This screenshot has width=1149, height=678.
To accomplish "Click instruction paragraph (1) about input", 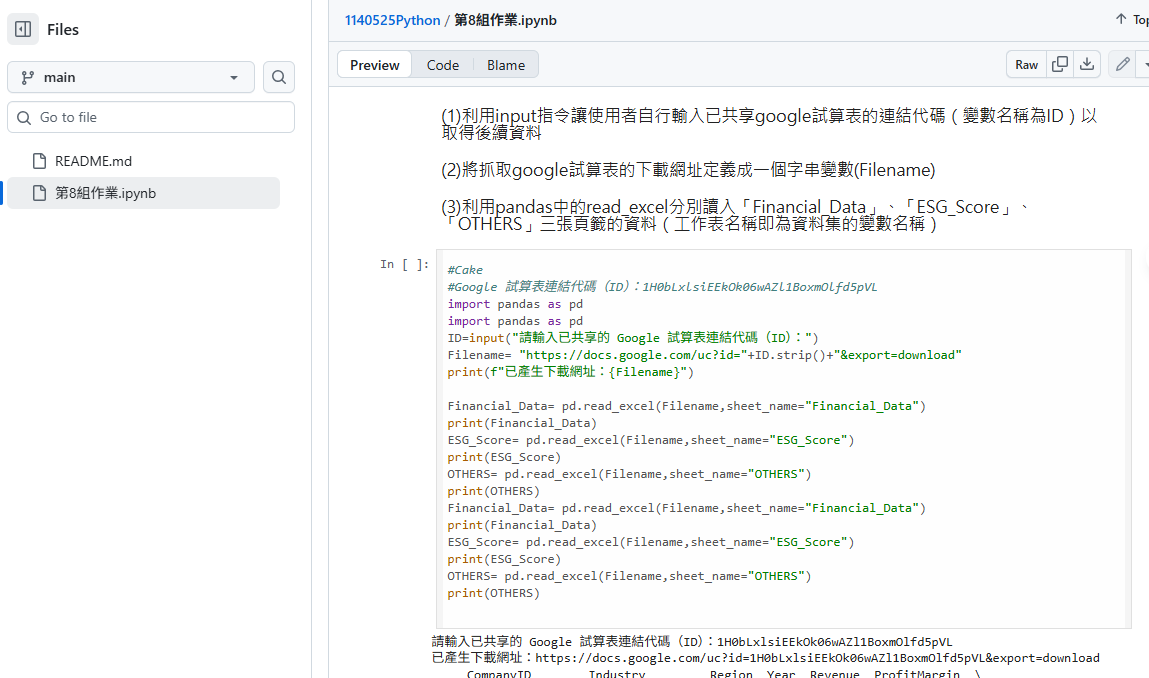I will point(769,124).
